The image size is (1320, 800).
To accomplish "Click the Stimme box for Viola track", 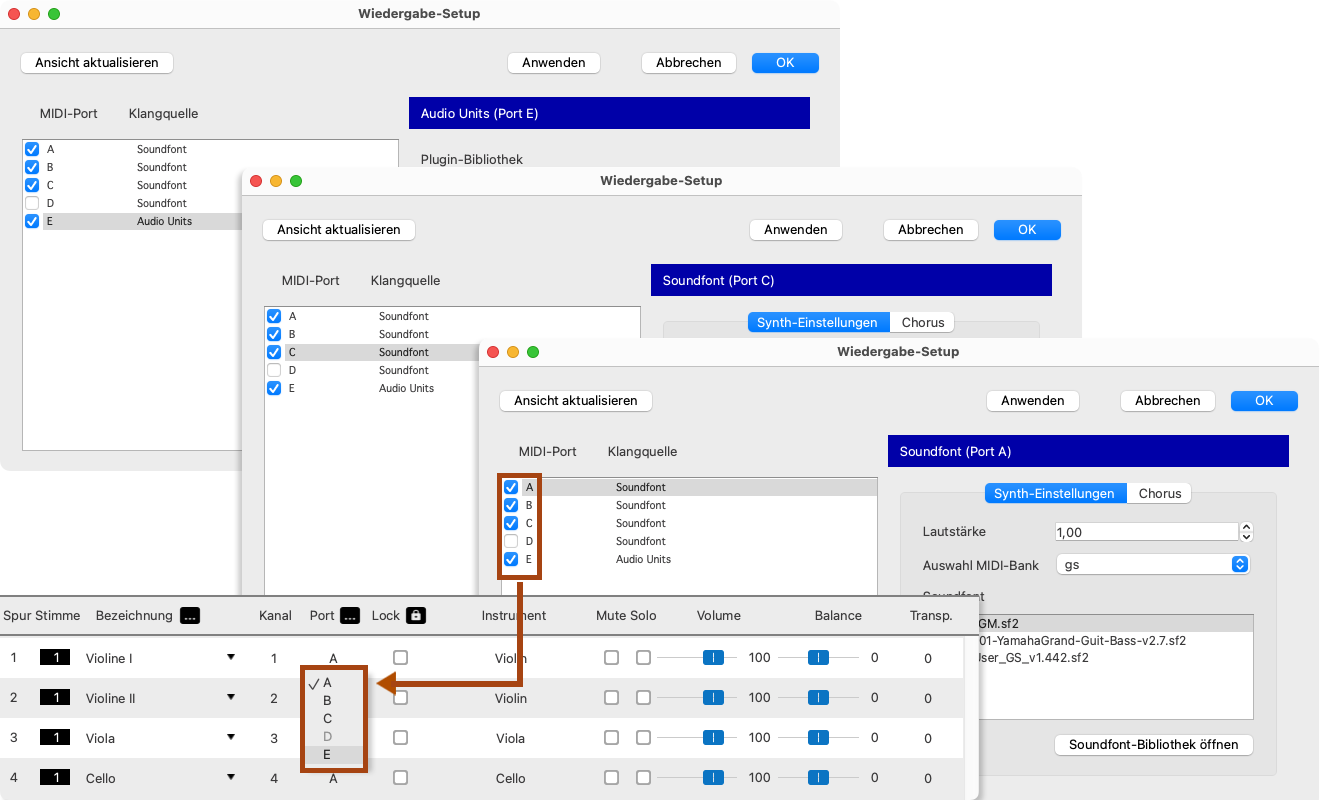I will 56,738.
